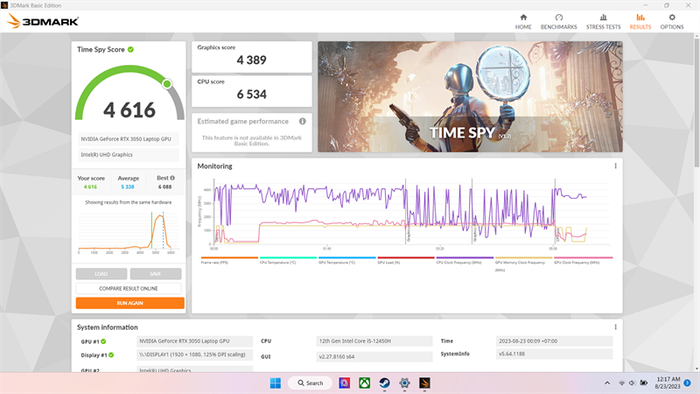Image resolution: width=700 pixels, height=394 pixels.
Task: Click the Windows taskbar Search box
Action: pos(310,383)
